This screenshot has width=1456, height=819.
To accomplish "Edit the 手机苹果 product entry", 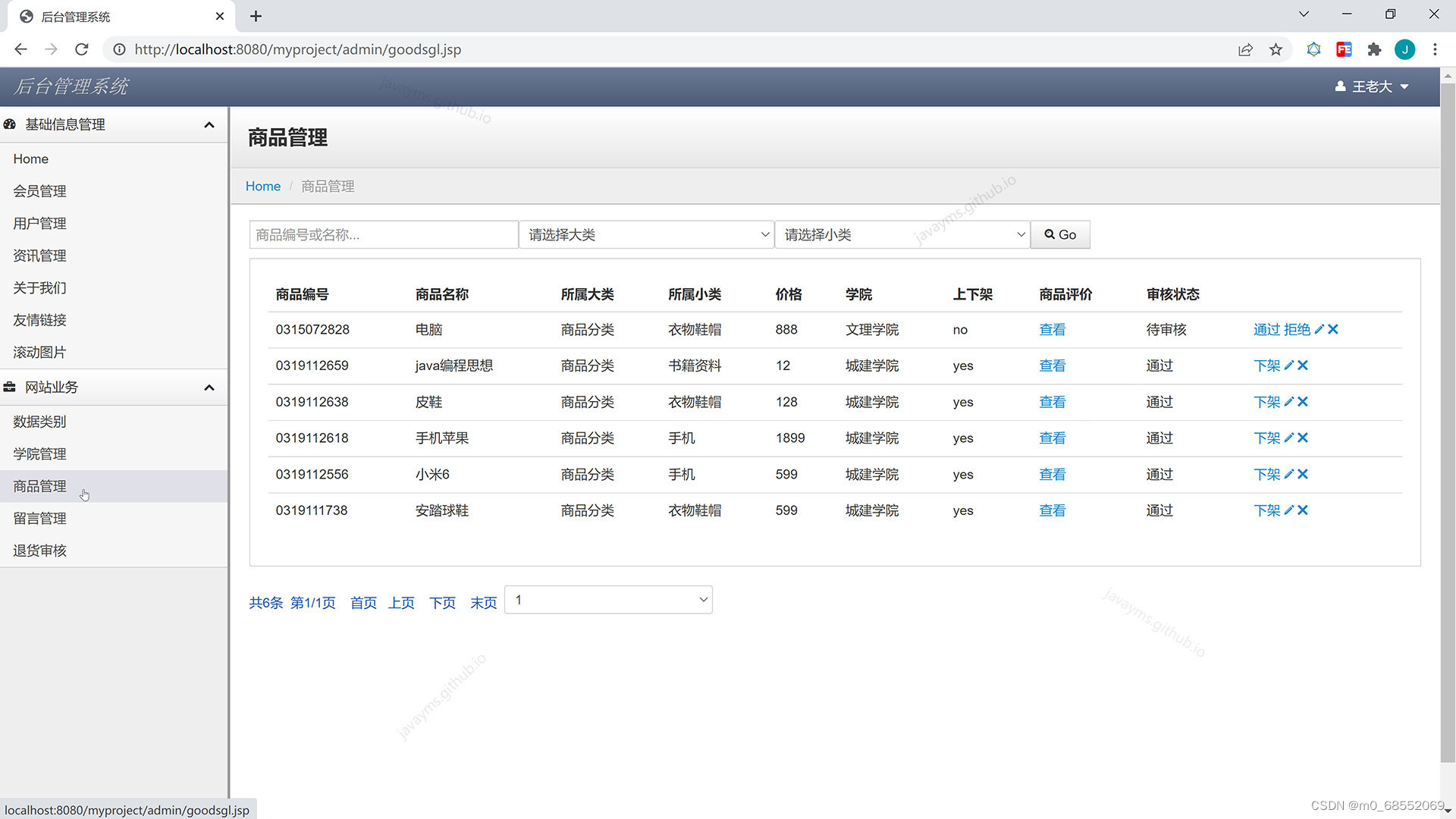I will (x=1288, y=438).
